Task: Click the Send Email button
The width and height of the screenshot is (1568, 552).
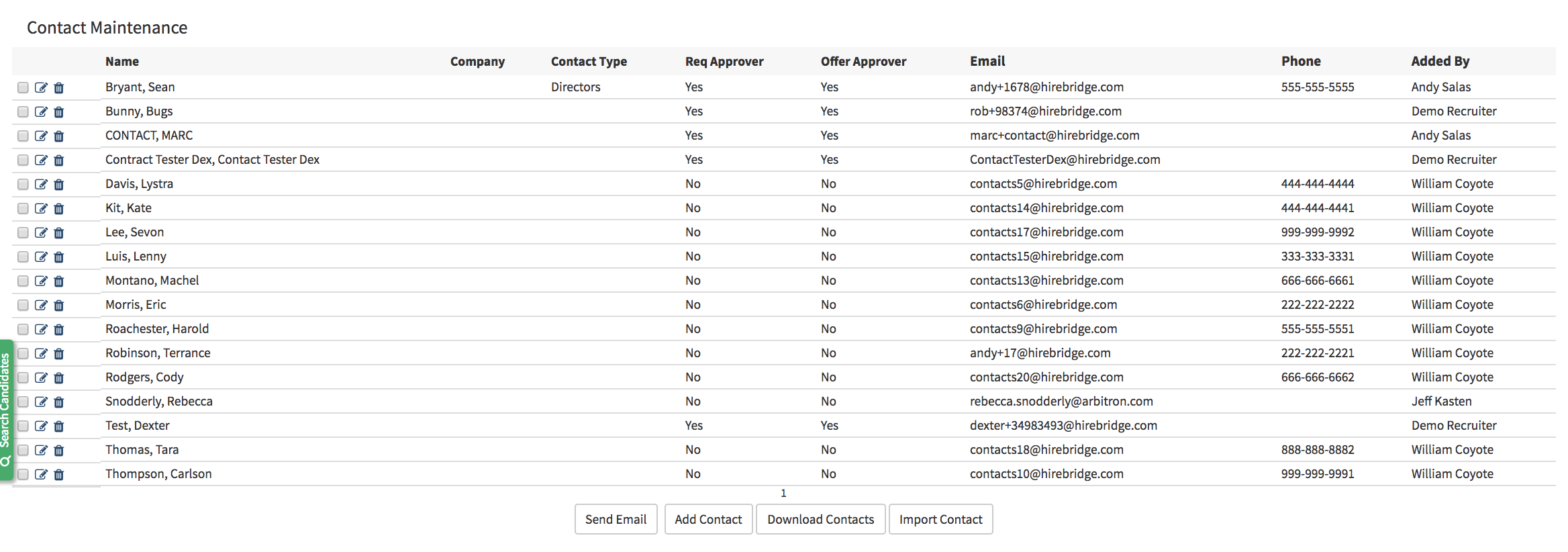Action: click(x=616, y=519)
